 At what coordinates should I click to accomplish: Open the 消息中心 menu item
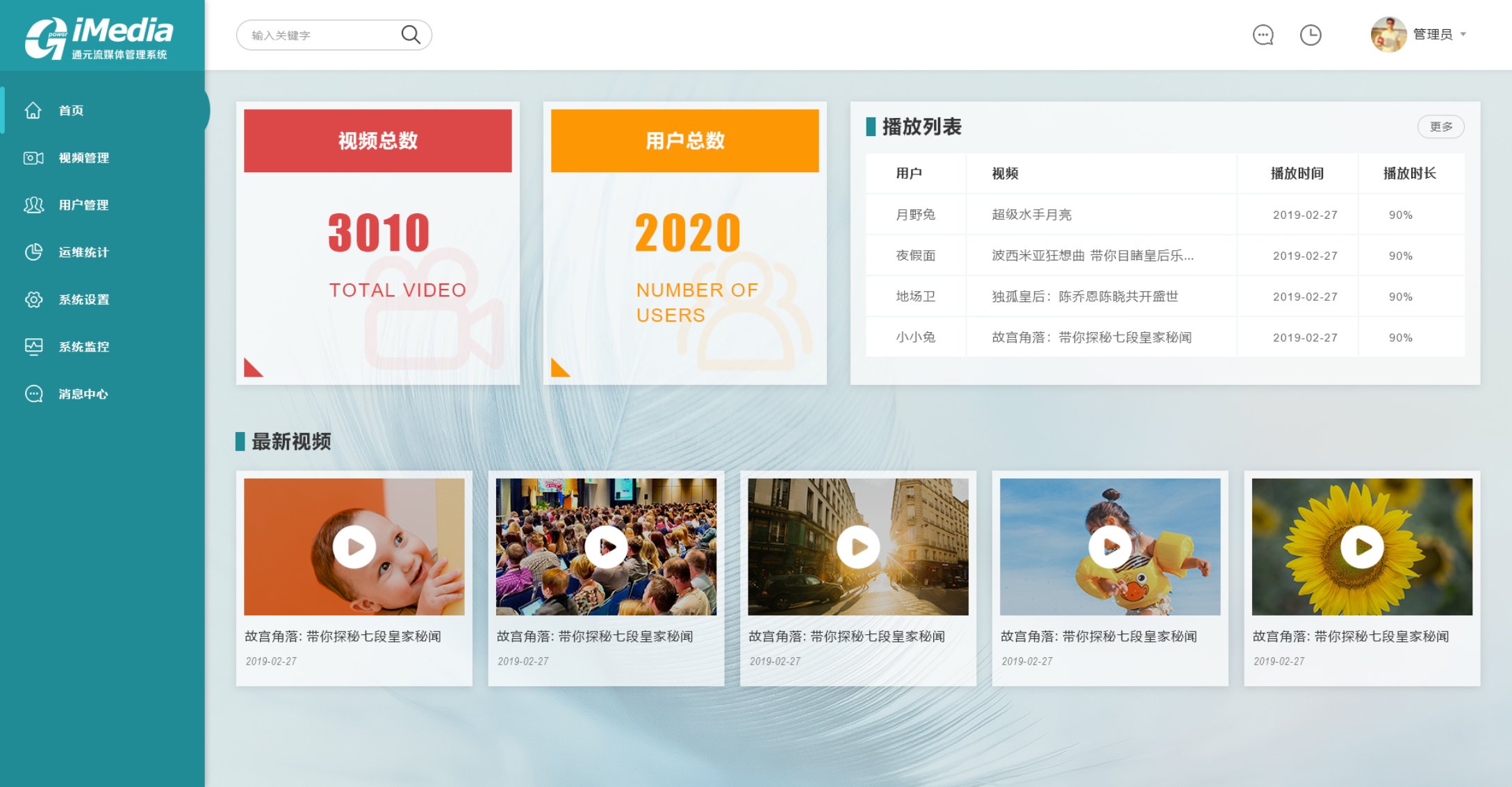click(x=83, y=394)
